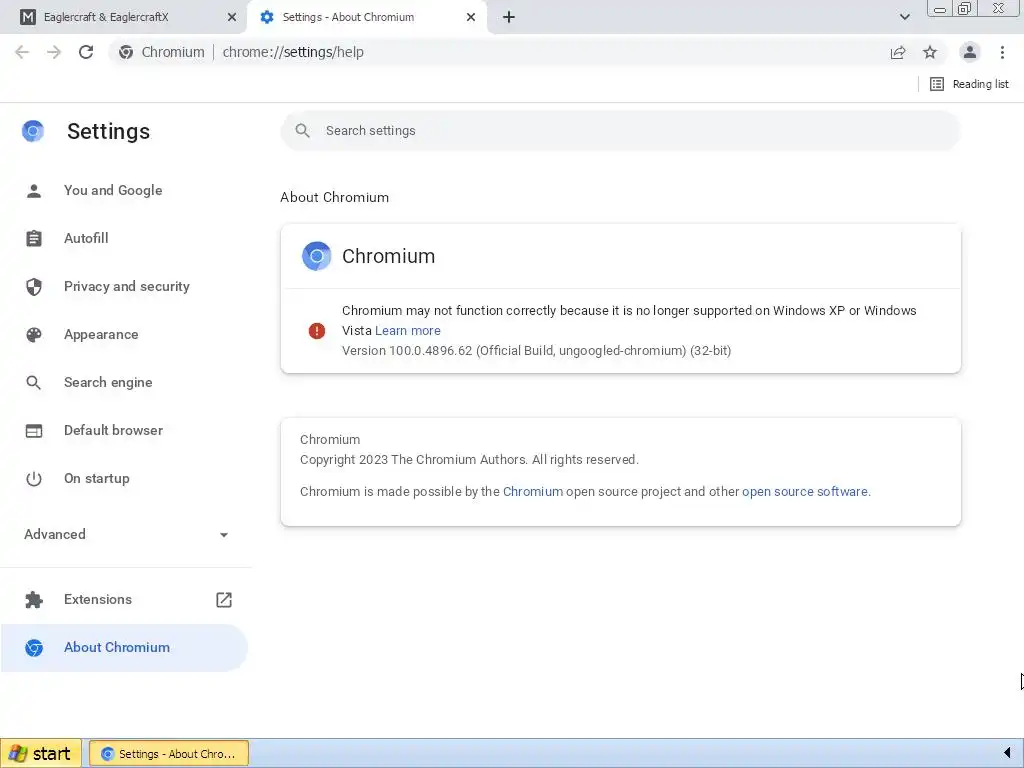
Task: Go to Privacy and security settings
Action: [x=126, y=287]
